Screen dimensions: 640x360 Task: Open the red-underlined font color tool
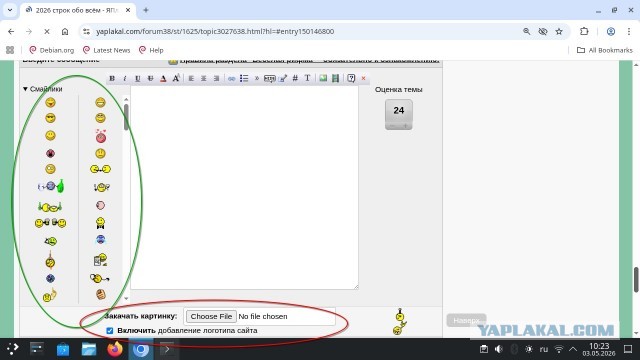tap(163, 78)
